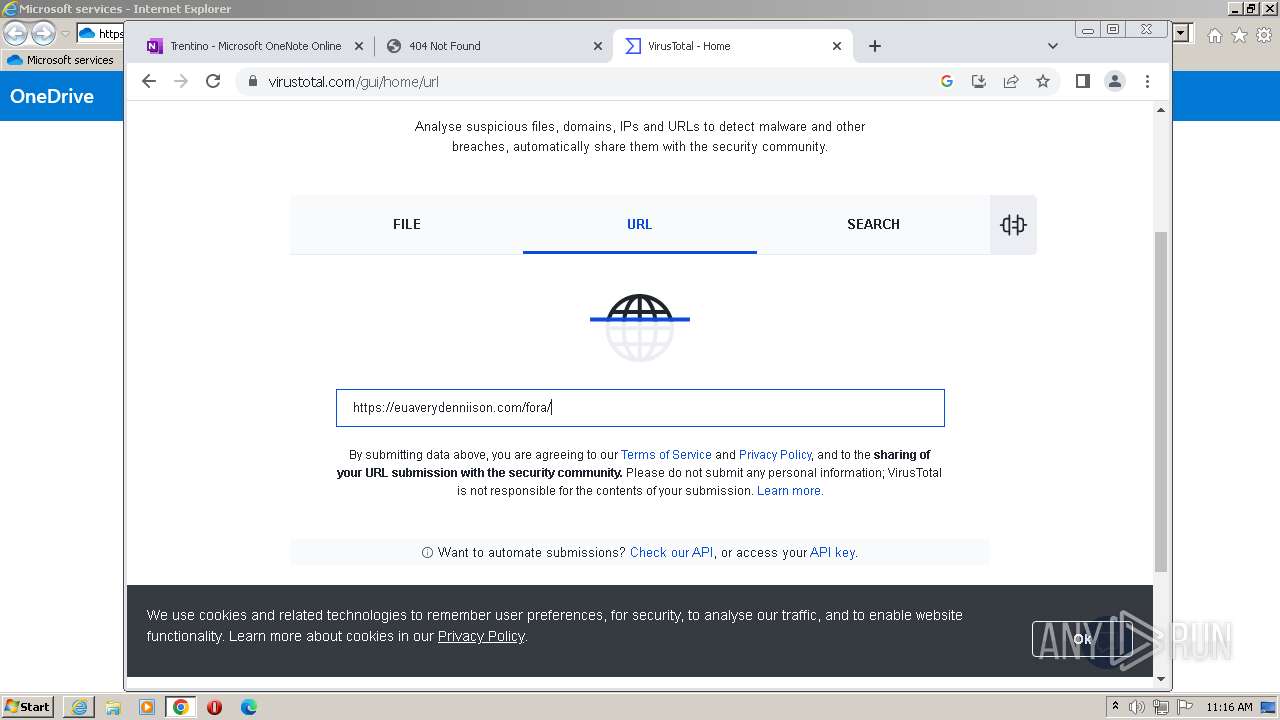This screenshot has height=720, width=1280.
Task: Accept cookies with the OK button
Action: pyautogui.click(x=1082, y=639)
